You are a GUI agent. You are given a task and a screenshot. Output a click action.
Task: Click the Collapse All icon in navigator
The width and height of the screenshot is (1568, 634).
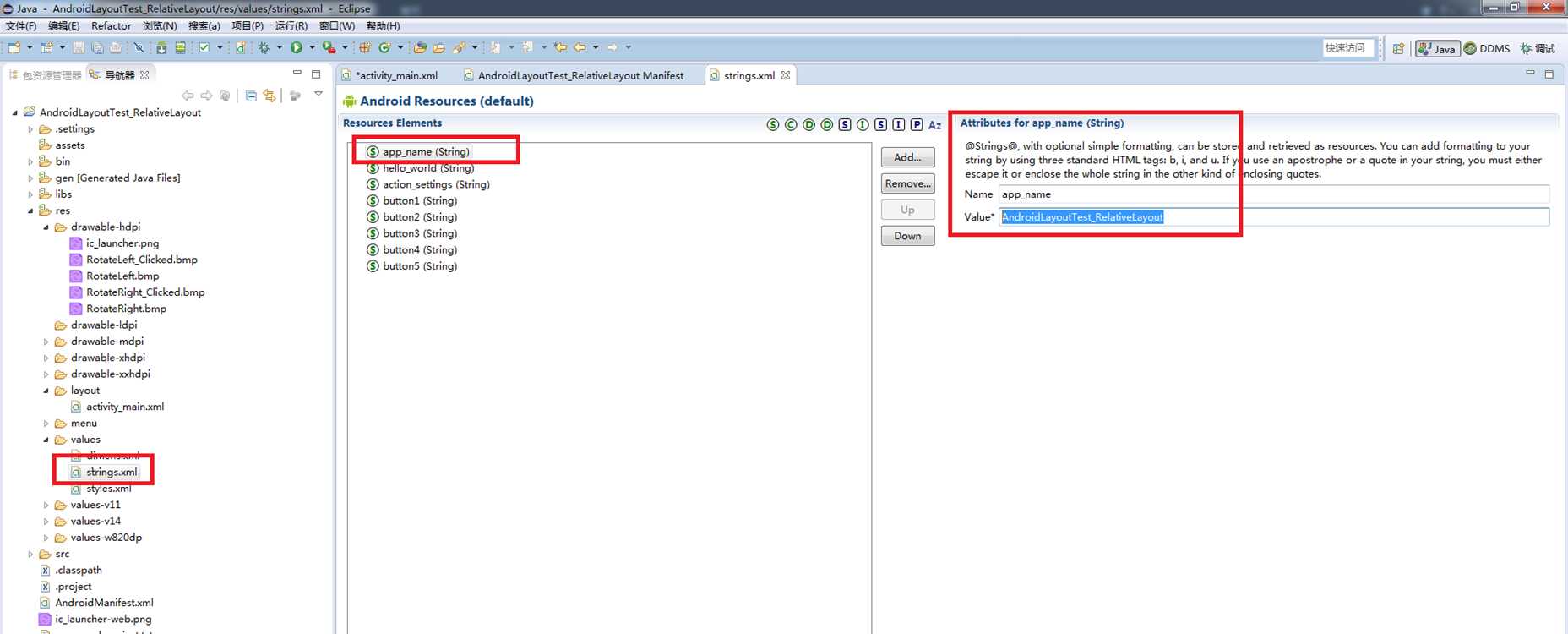tap(251, 96)
